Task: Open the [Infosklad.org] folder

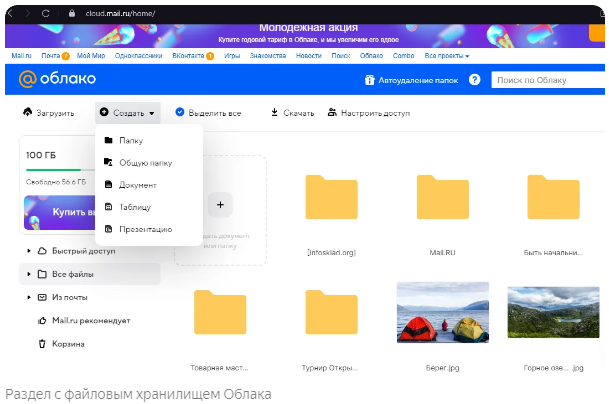Action: click(x=331, y=197)
